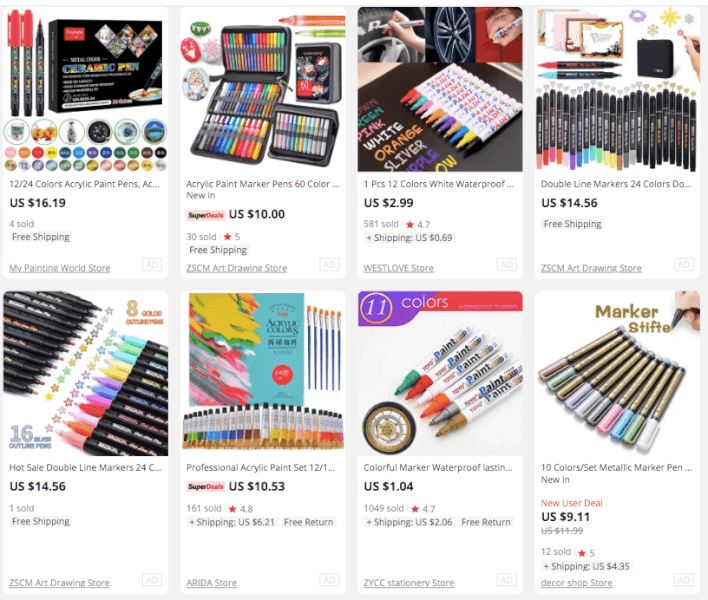
Task: Click star rating 4.8 on acrylic paint set
Action: [x=241, y=509]
